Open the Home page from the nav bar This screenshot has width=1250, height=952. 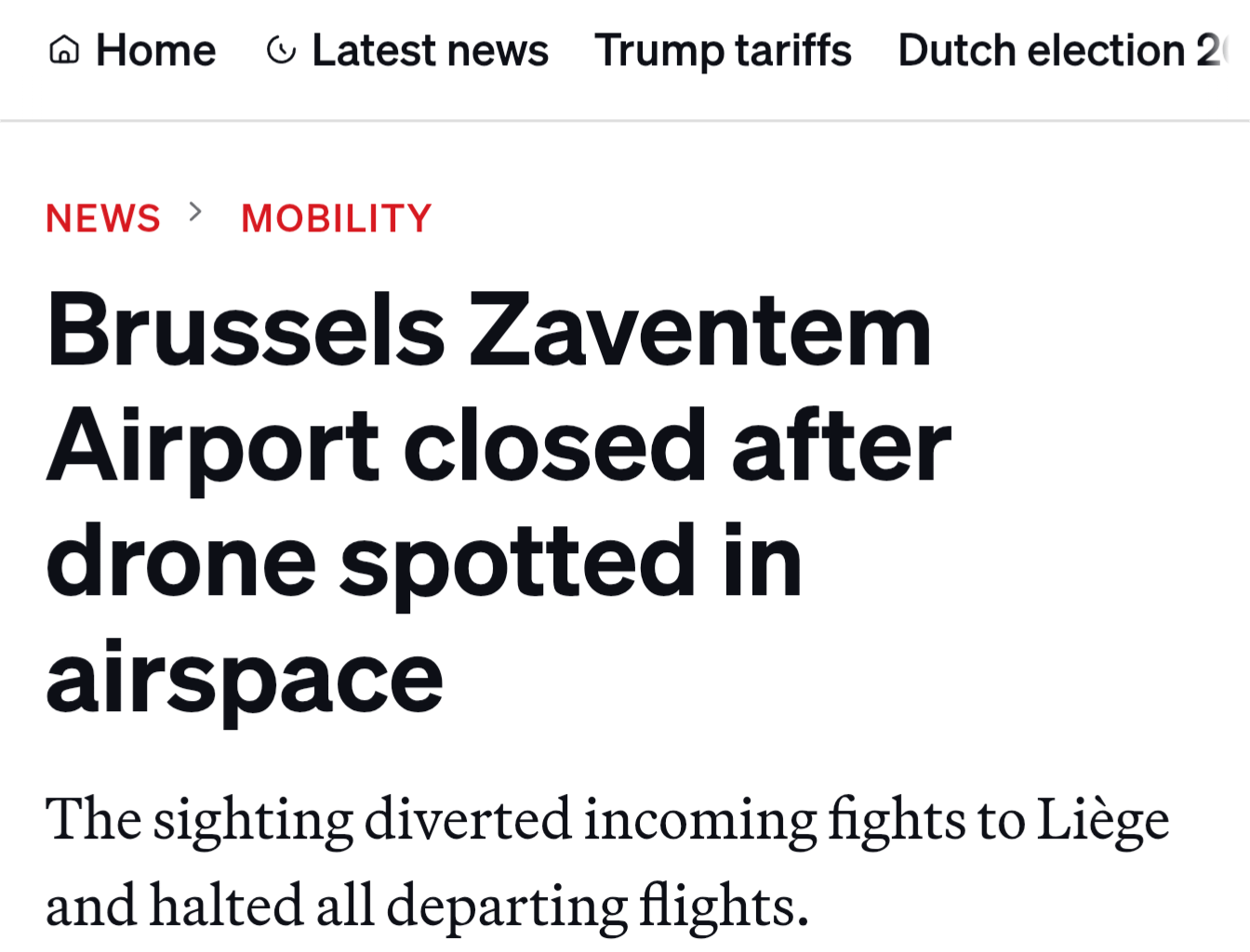[x=154, y=51]
